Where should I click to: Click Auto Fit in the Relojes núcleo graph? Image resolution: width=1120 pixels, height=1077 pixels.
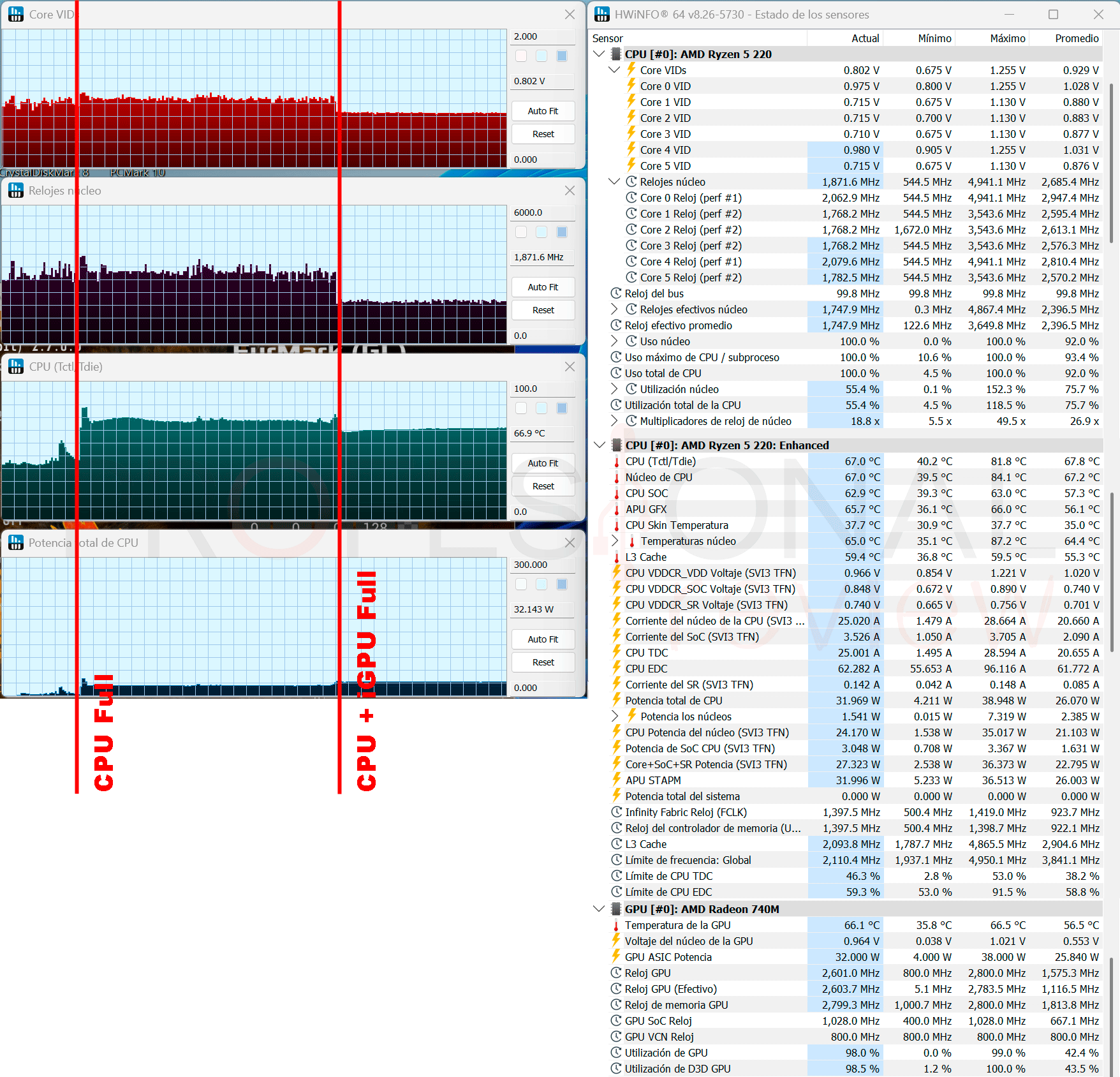click(543, 287)
